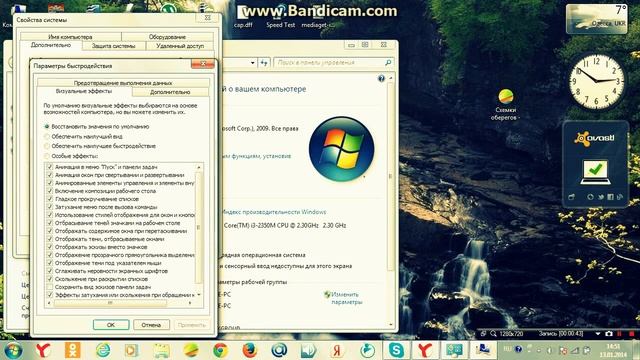Click the 'Отмена' button
Screen dimensions: 640x360
[x=151, y=325]
